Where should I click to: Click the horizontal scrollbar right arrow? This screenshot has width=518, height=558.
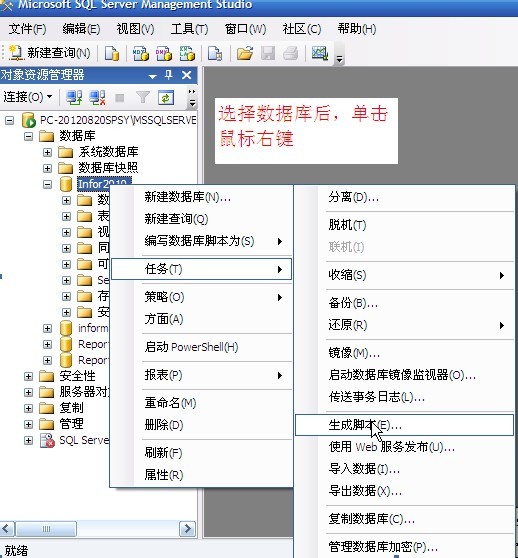[x=187, y=529]
